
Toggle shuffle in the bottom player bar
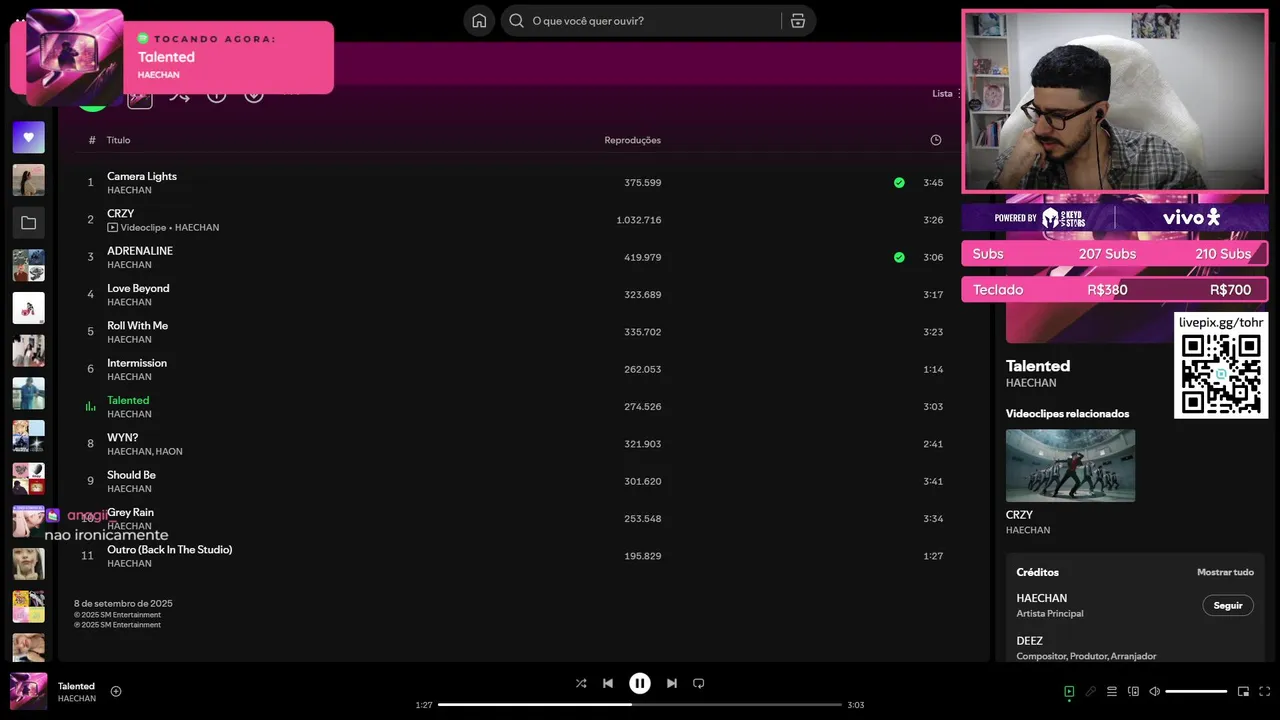581,683
